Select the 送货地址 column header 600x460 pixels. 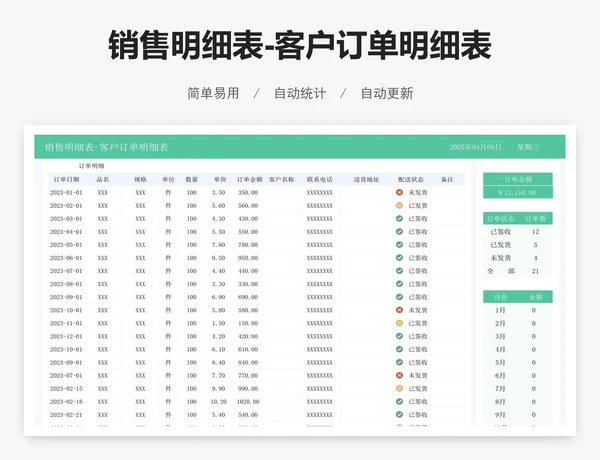[366, 179]
